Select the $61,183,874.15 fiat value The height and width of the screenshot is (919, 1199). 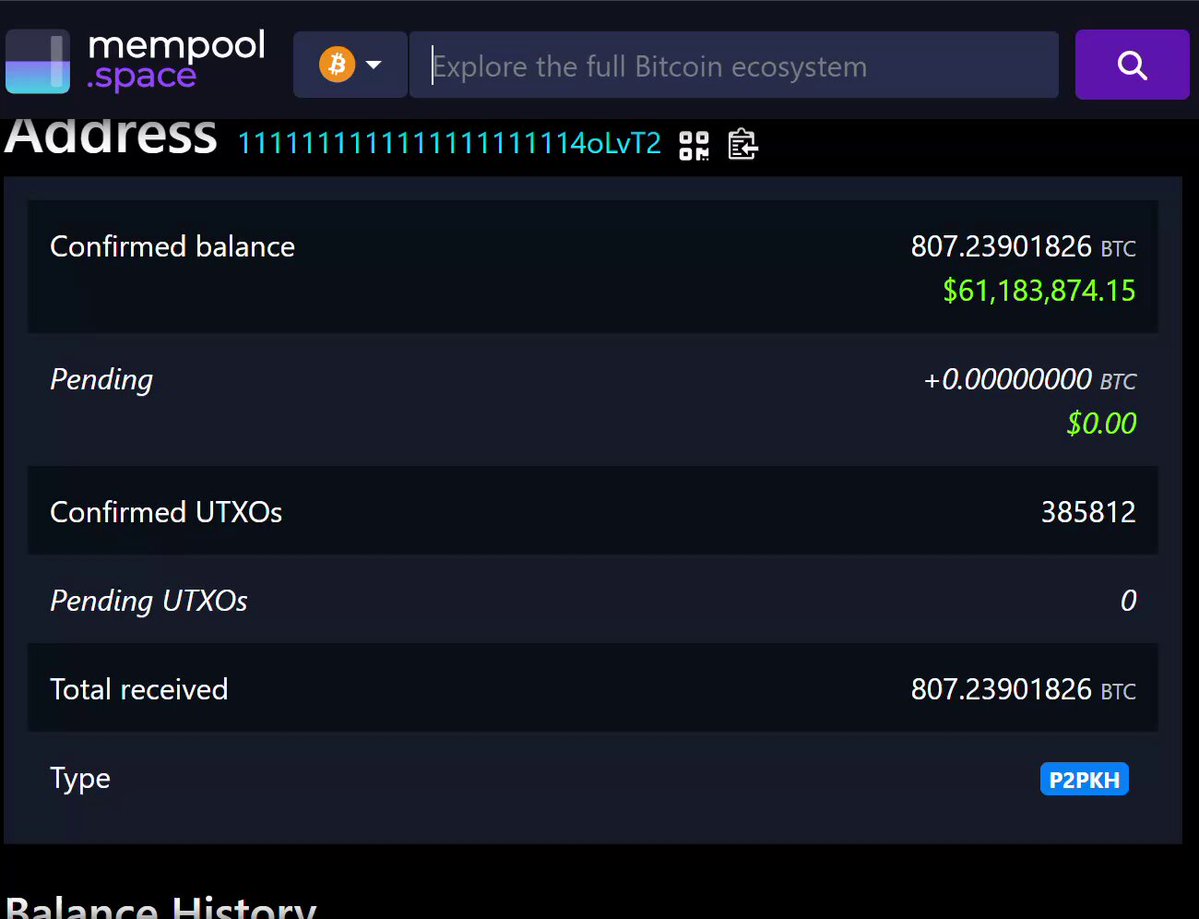point(1039,291)
